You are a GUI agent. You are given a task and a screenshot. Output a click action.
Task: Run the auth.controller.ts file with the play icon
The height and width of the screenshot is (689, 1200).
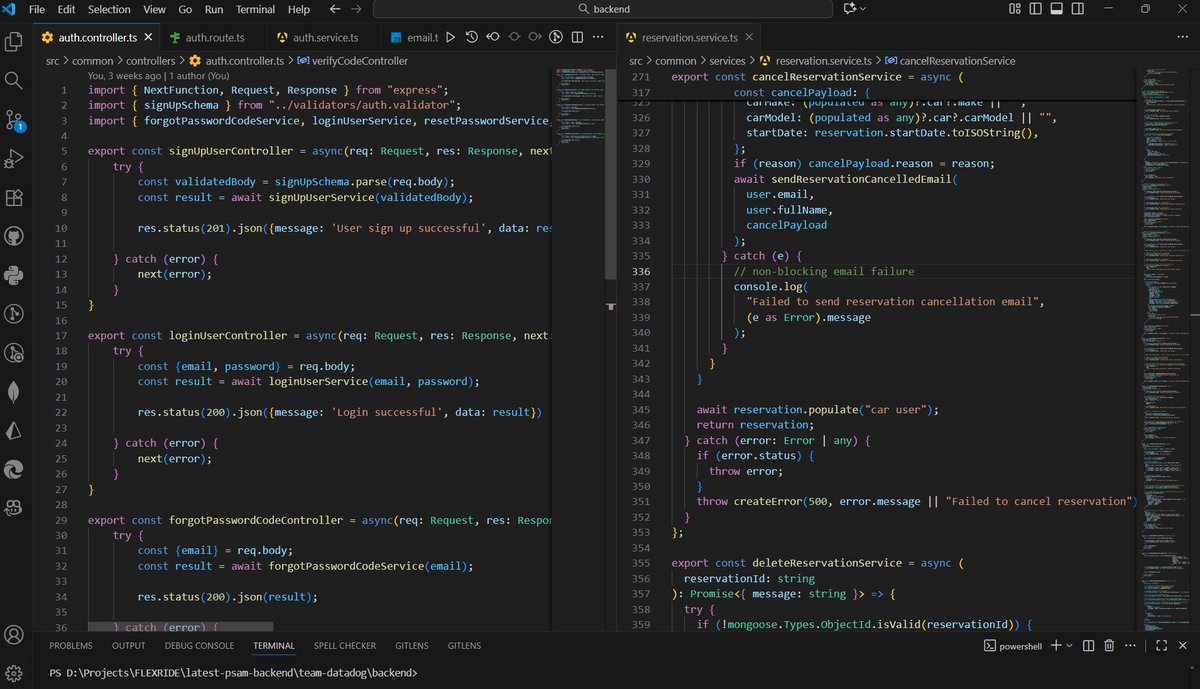pos(451,37)
